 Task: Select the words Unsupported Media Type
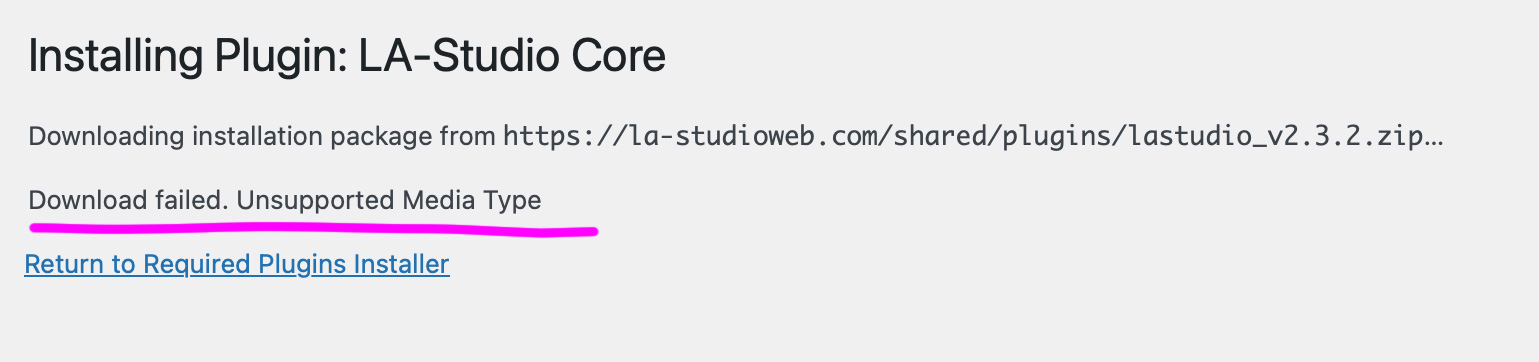point(389,201)
